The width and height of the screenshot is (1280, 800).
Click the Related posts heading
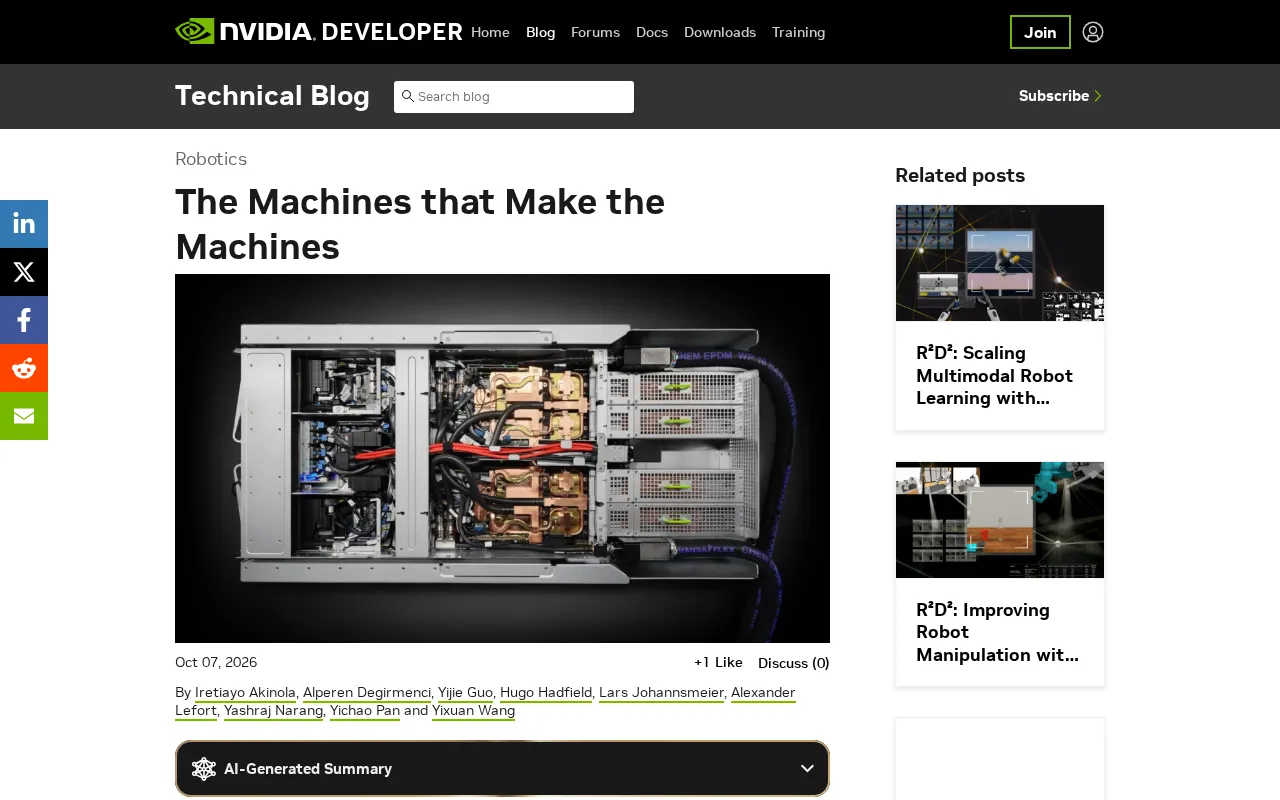[x=960, y=175]
